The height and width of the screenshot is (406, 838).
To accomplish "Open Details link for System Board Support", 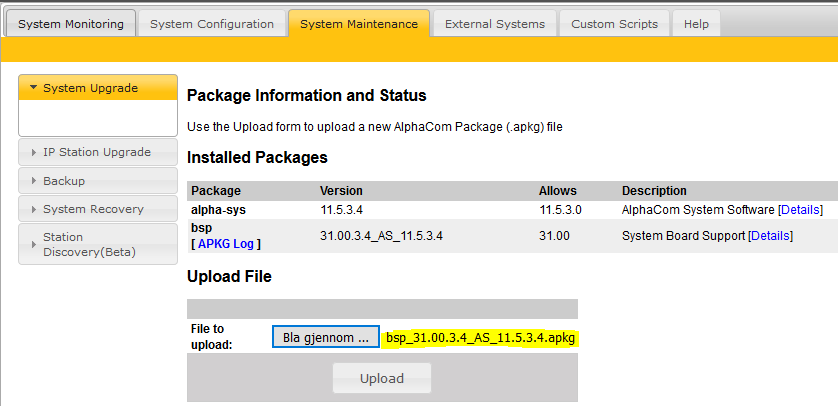I will pyautogui.click(x=770, y=236).
